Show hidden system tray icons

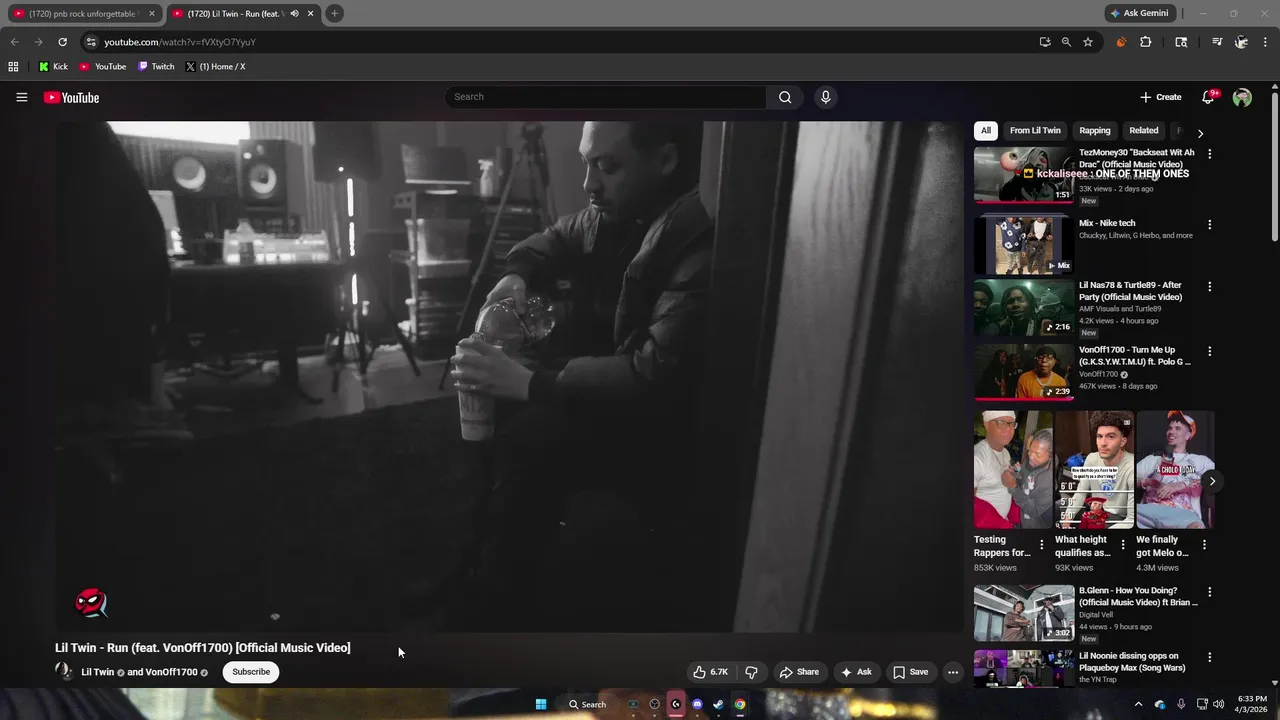click(x=1138, y=704)
